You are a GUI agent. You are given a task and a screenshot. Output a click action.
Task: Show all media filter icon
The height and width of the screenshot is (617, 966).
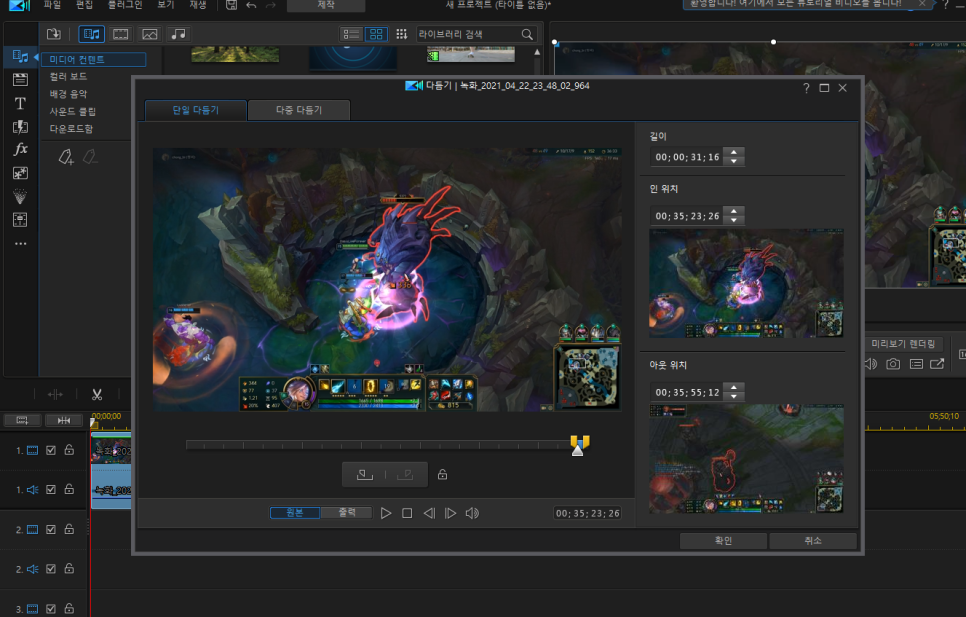(91, 34)
